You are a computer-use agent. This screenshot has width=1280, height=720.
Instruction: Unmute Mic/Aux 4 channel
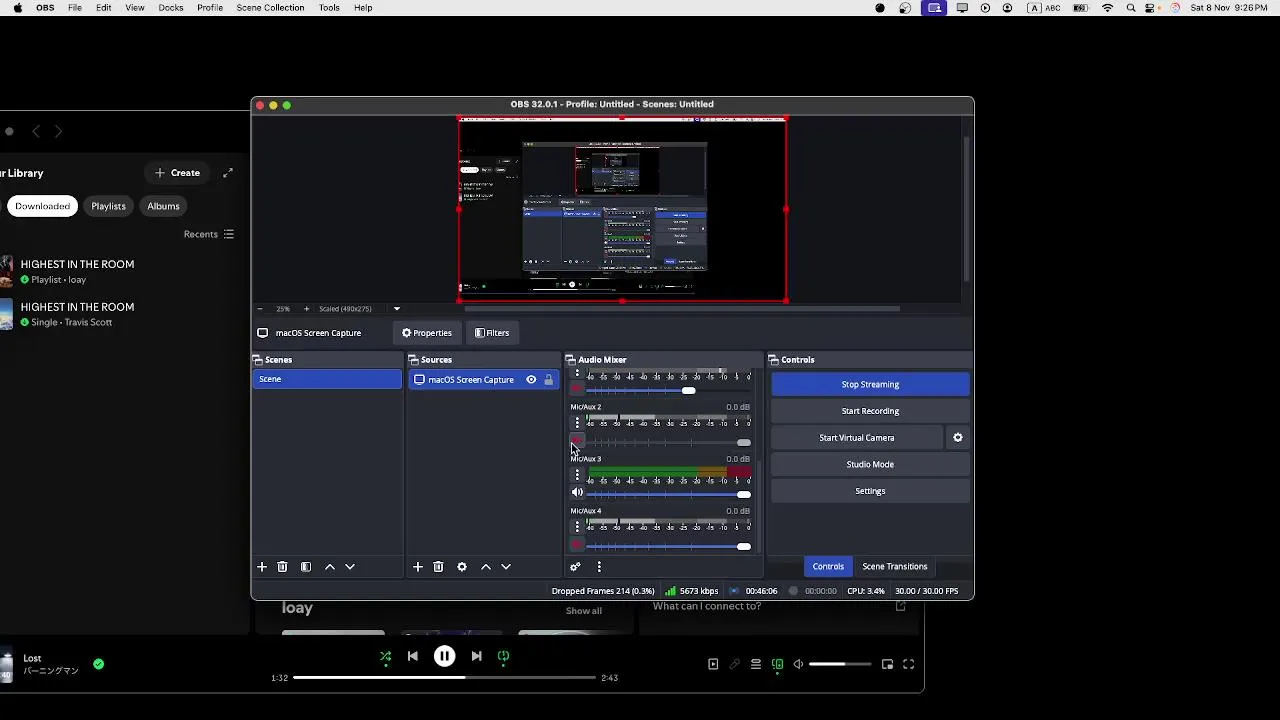577,546
